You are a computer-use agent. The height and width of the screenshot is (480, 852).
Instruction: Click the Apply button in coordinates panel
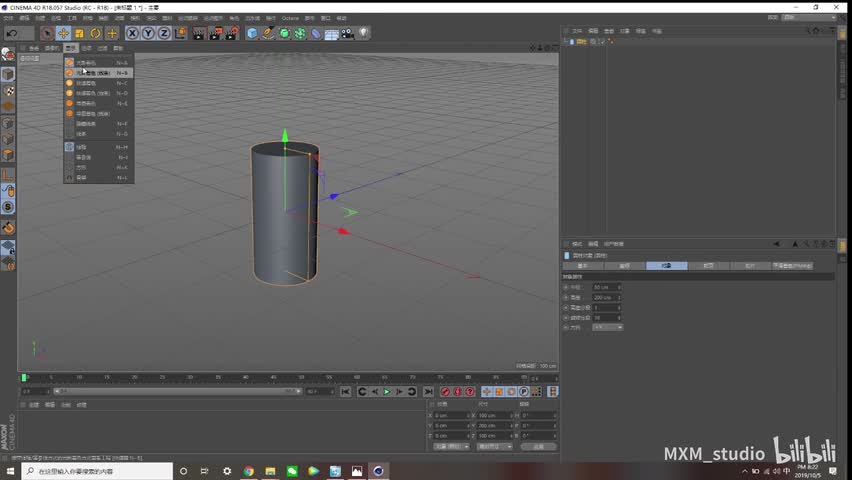[x=538, y=447]
